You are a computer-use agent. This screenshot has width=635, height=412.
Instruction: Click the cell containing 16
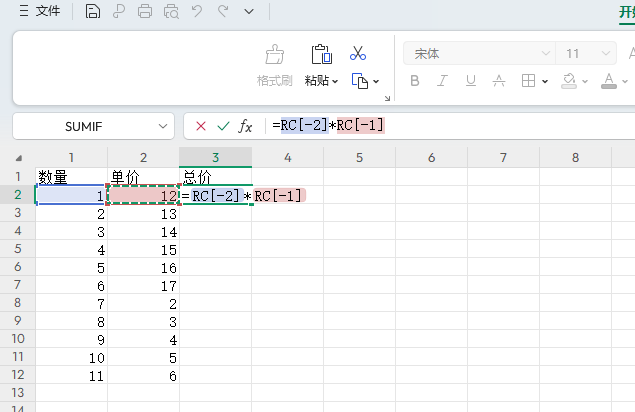143,267
